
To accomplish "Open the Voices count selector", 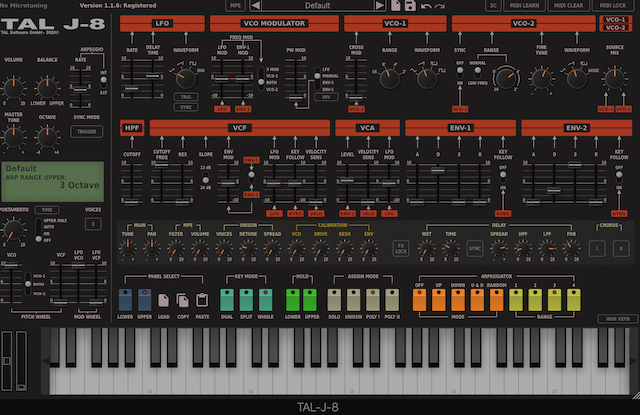I will coord(93,224).
